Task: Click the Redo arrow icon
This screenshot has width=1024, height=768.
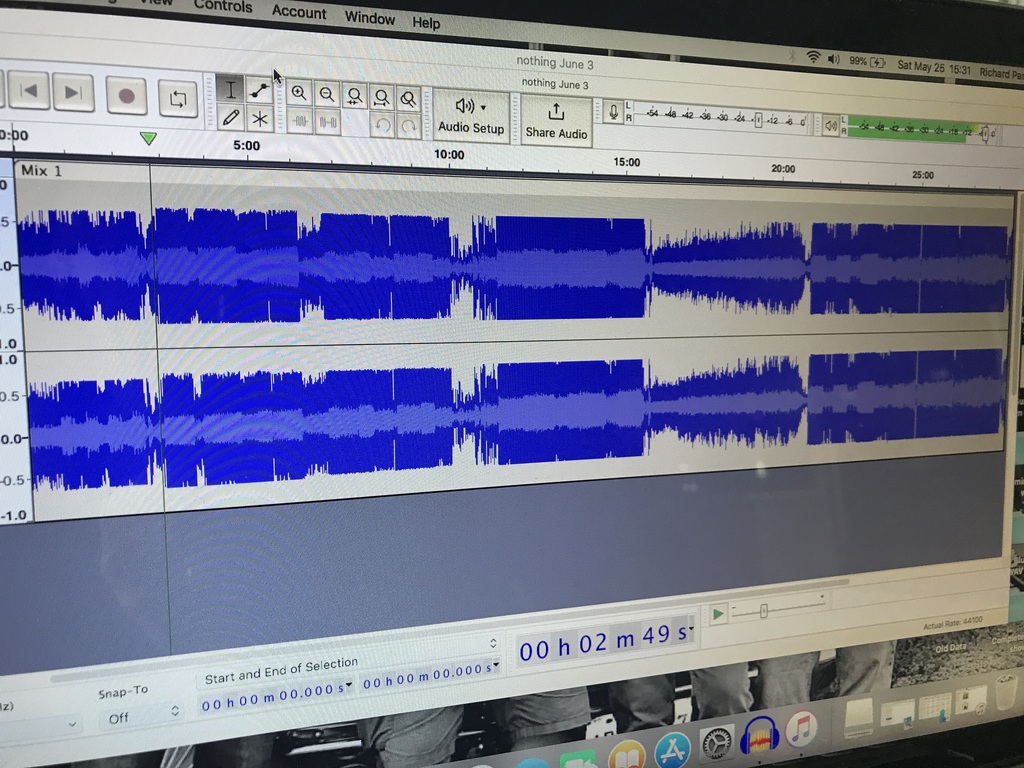Action: point(409,127)
